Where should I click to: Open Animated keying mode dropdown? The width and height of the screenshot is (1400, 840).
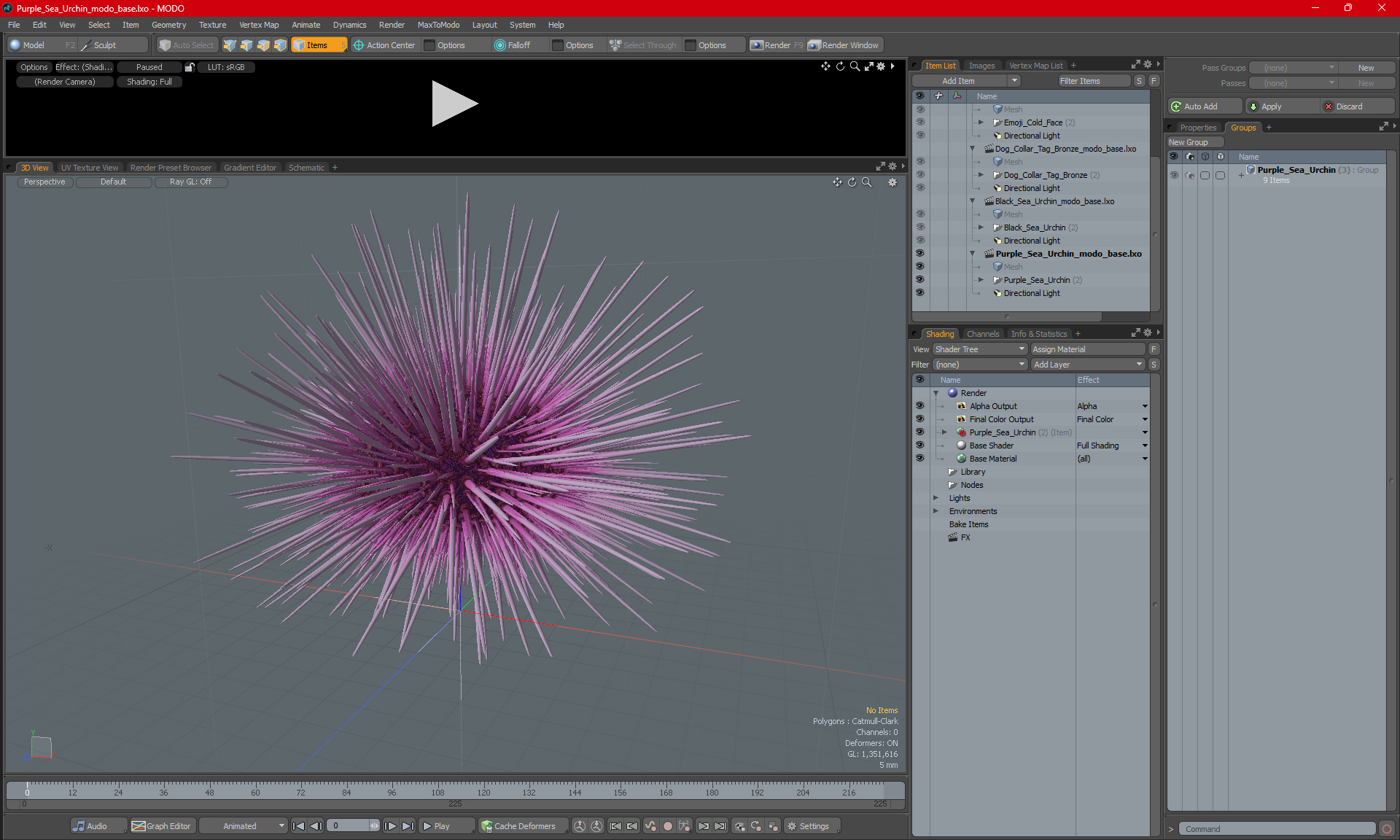click(243, 826)
